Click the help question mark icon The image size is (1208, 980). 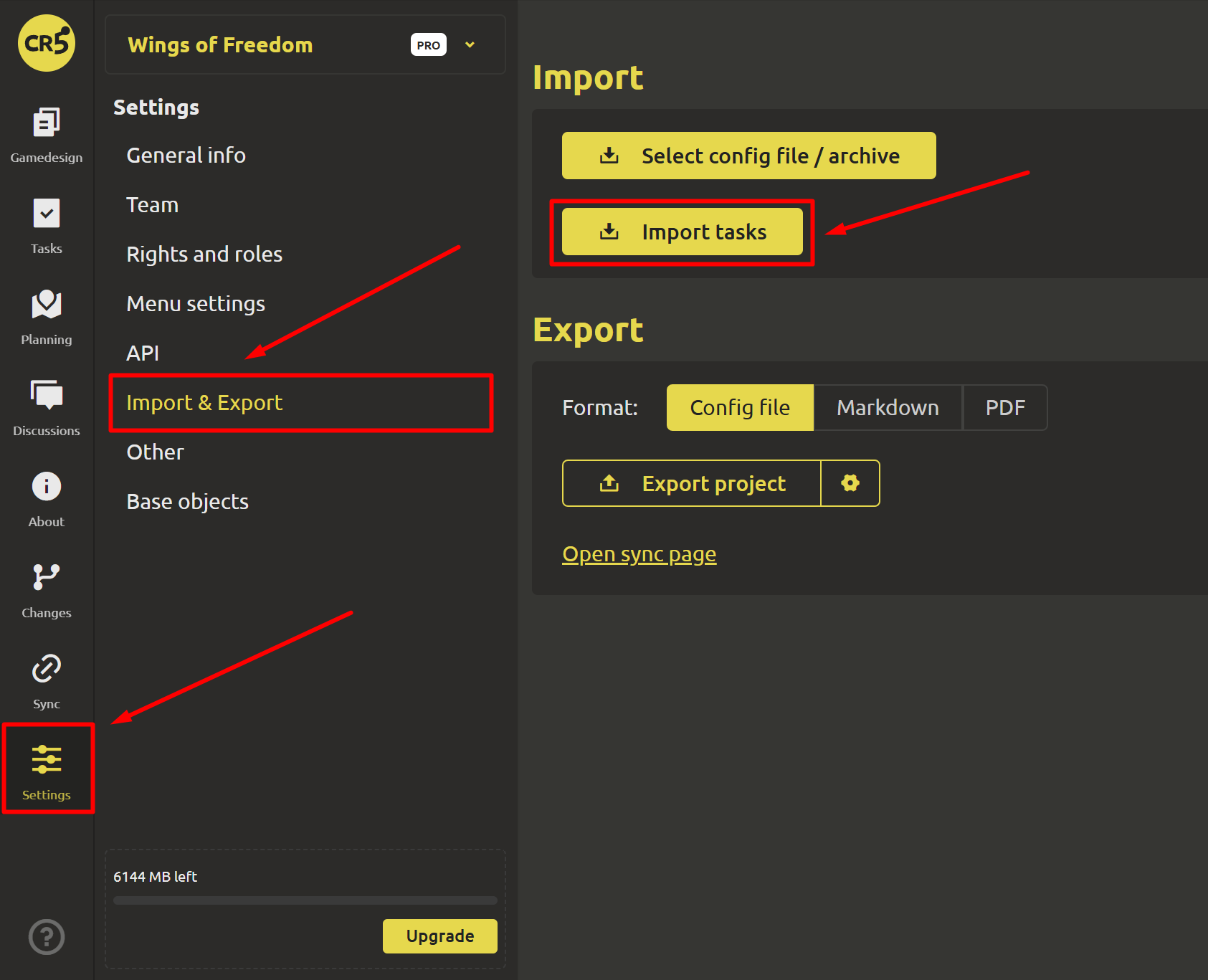(47, 937)
